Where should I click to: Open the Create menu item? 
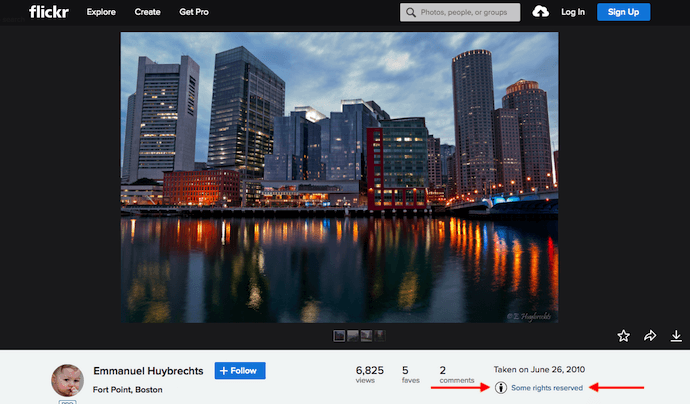pyautogui.click(x=147, y=12)
